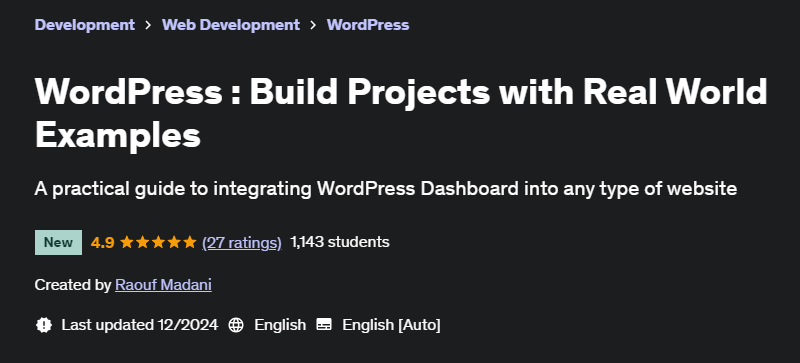
Task: Click the five-star rating icons
Action: pos(158,243)
